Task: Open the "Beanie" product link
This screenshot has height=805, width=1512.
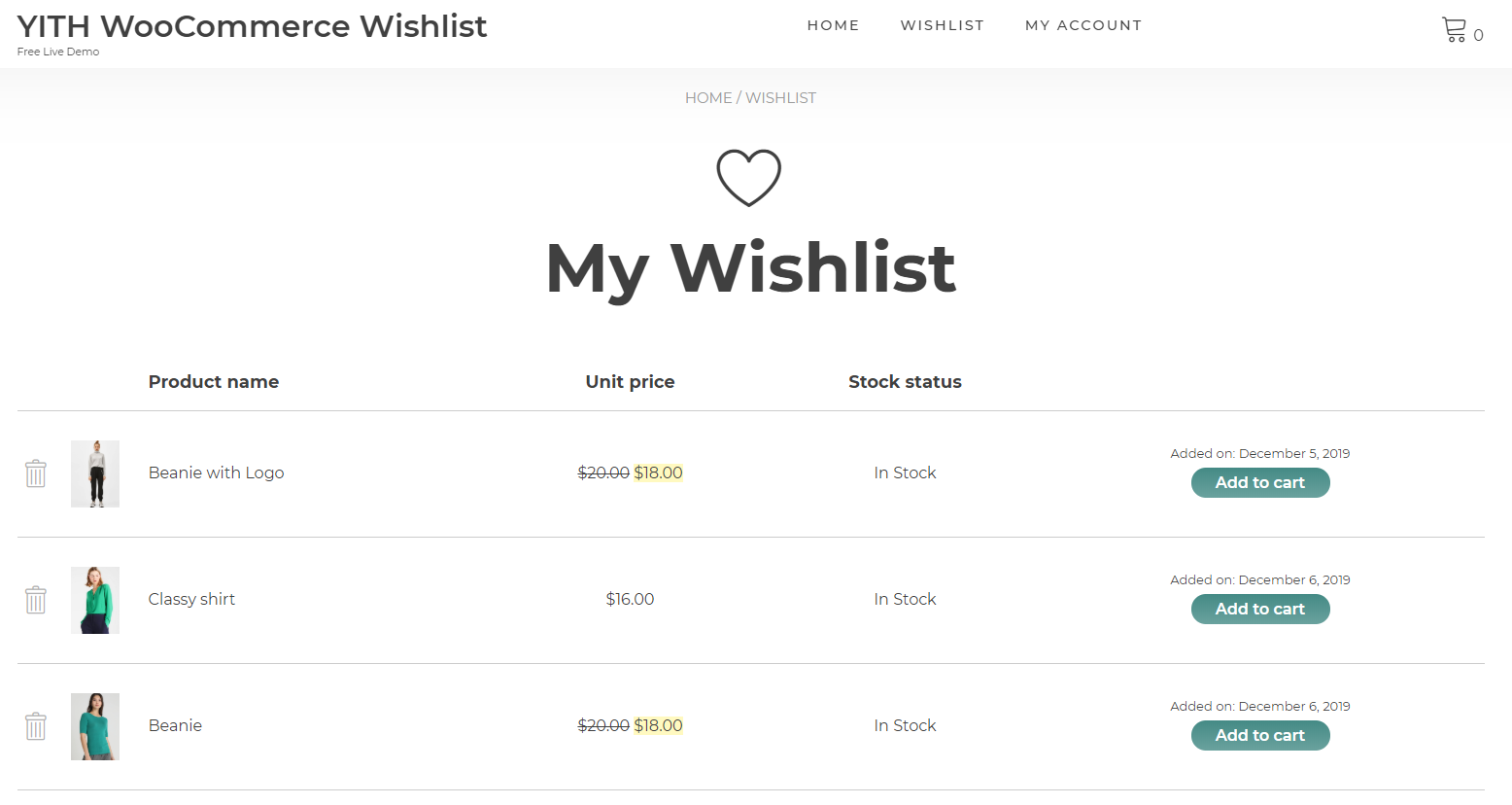Action: pos(175,725)
